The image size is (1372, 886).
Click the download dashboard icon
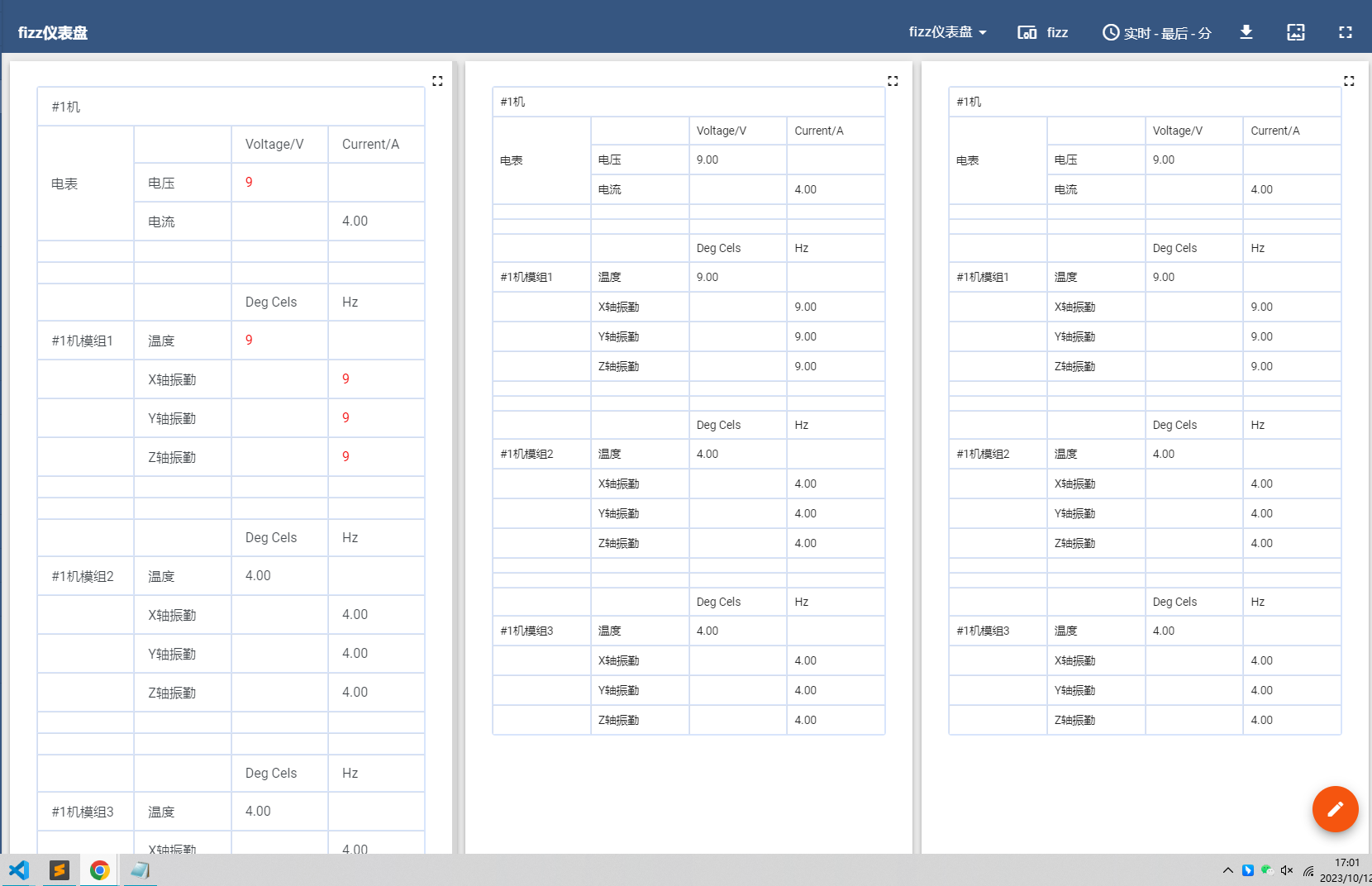pos(1246,32)
